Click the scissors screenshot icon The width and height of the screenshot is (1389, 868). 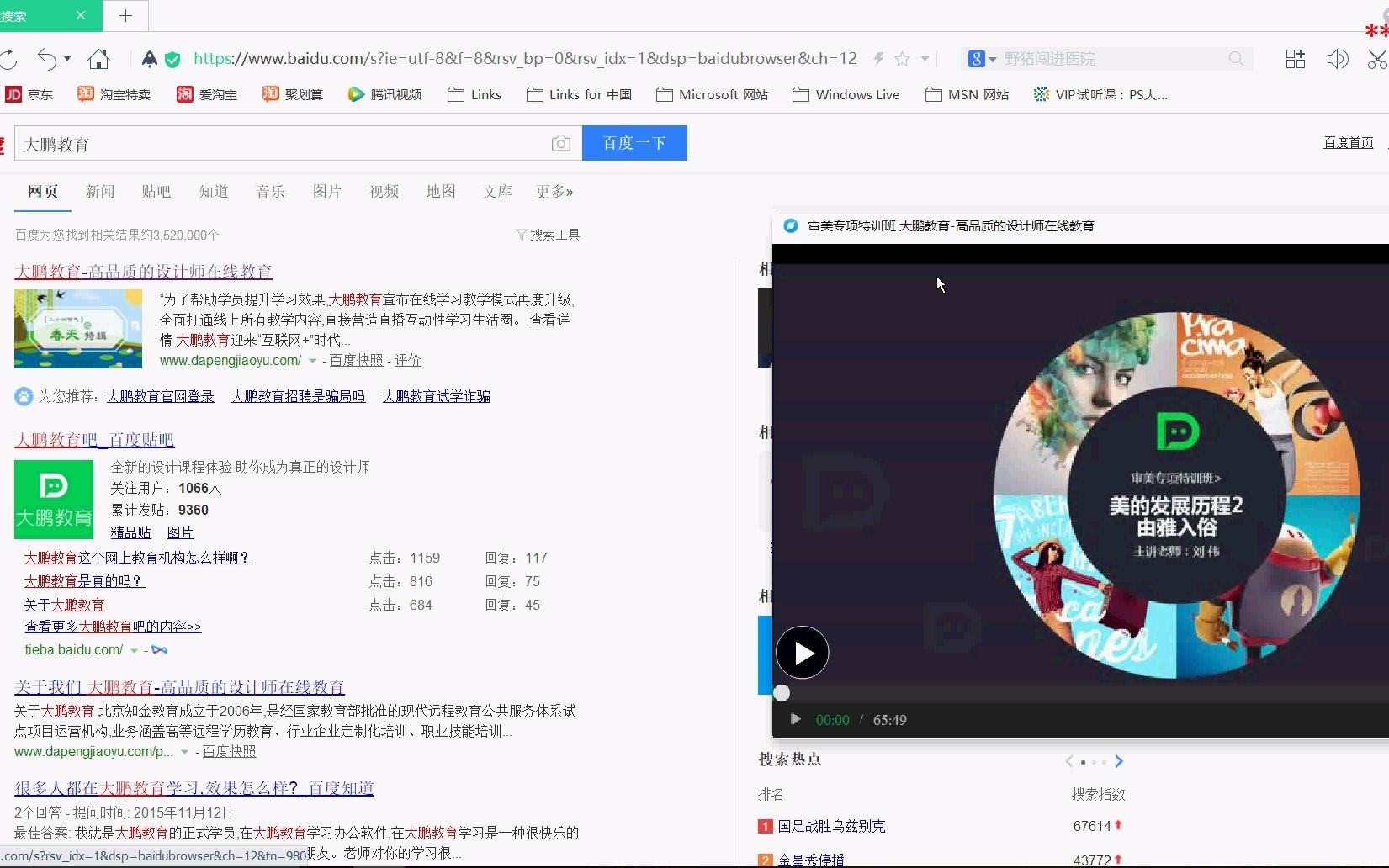(1377, 59)
